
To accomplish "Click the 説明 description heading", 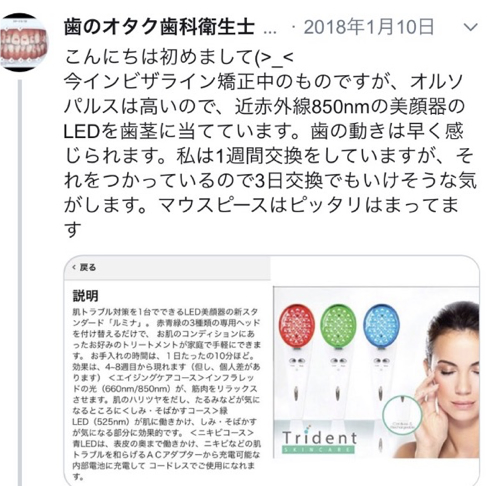I will pyautogui.click(x=86, y=295).
